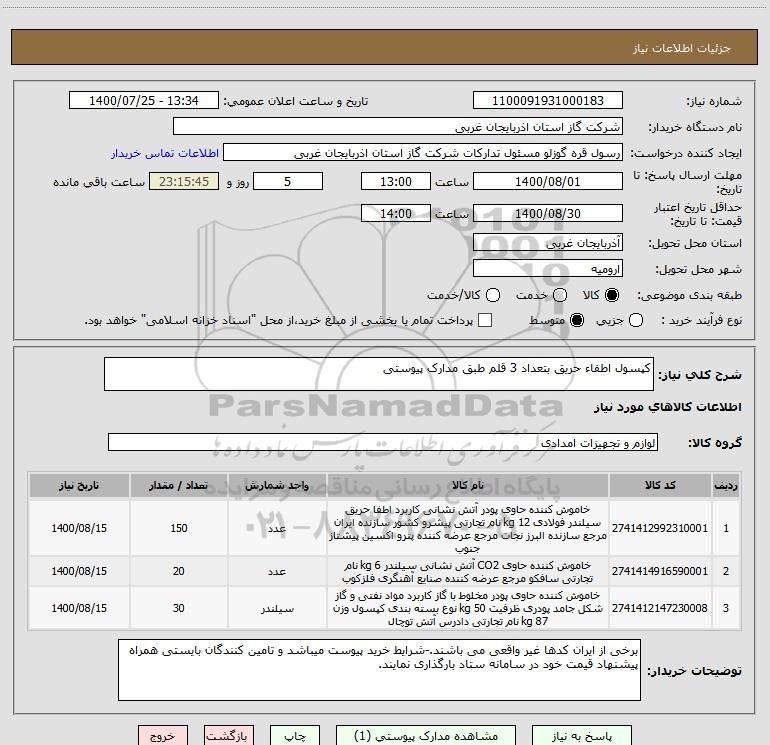The image size is (770, 745).
Task: Click the remaining days field 5
Action: tap(288, 181)
